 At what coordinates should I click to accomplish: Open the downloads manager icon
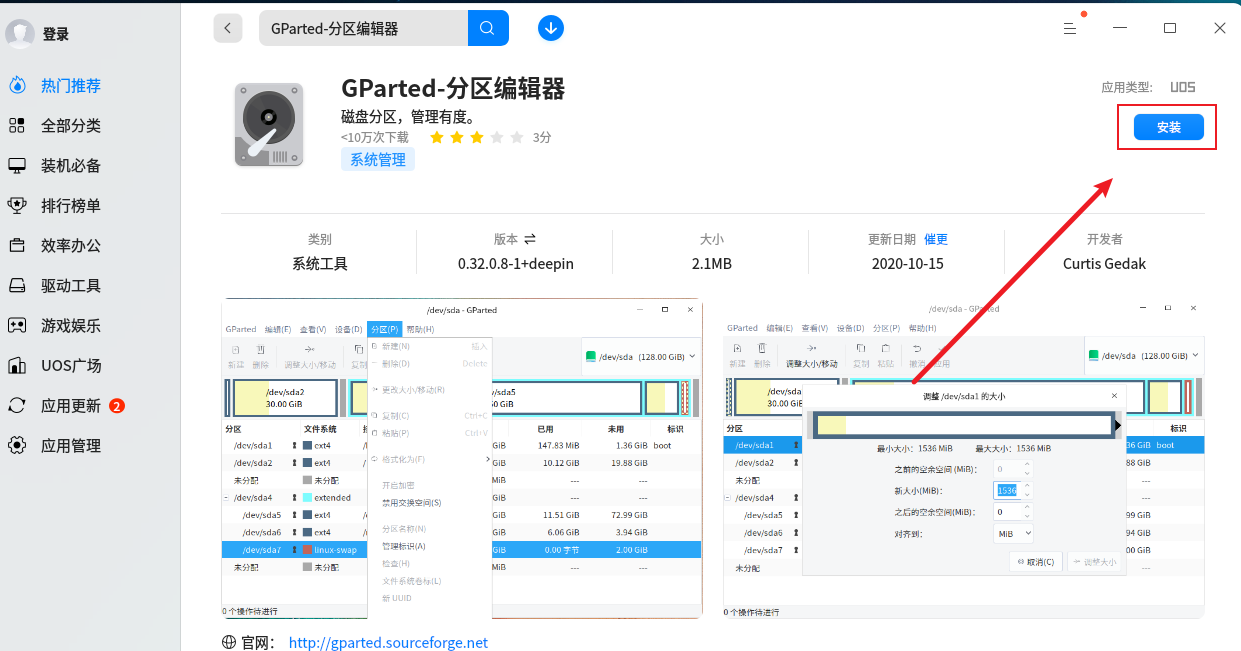550,28
